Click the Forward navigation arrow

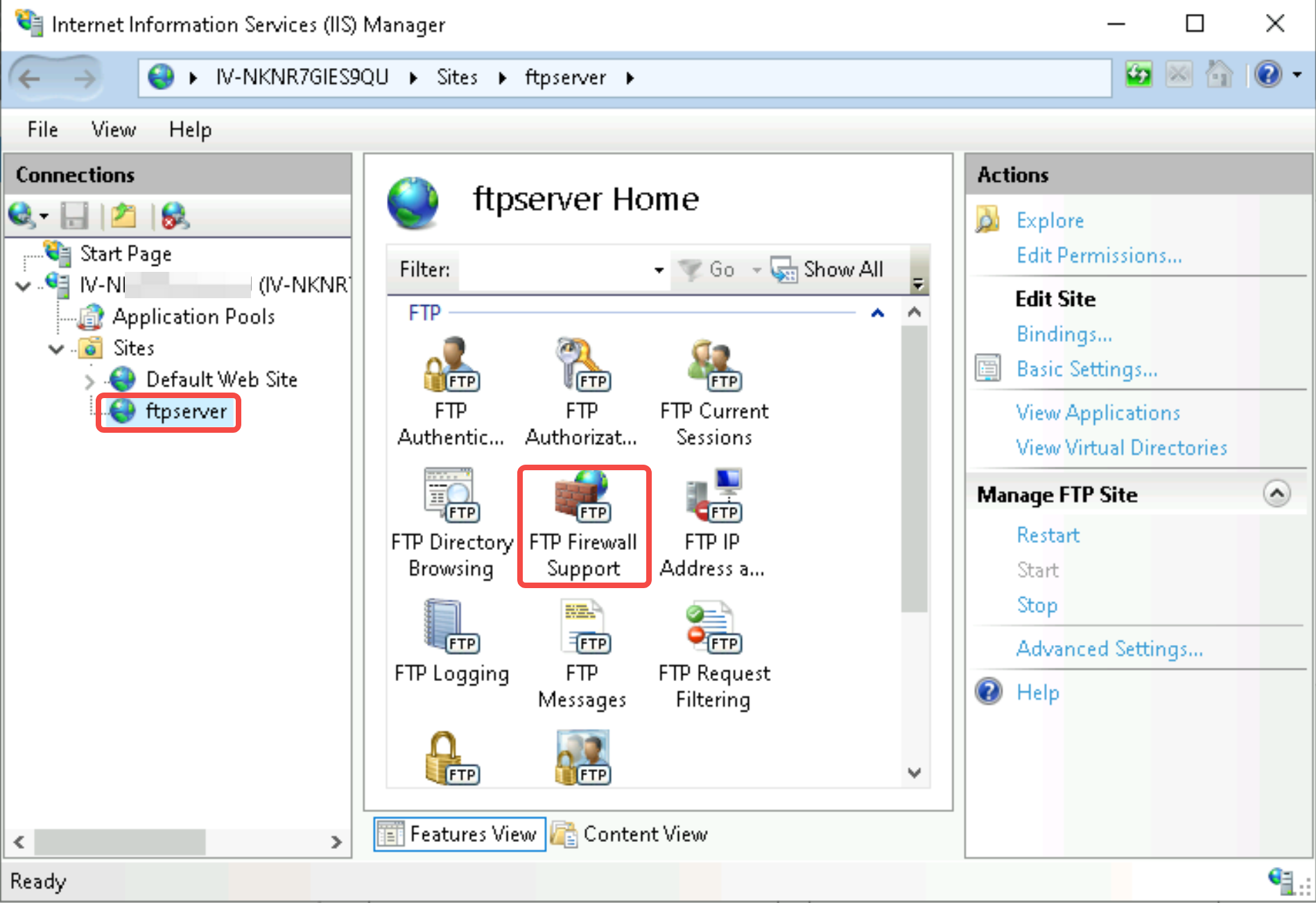coord(85,78)
